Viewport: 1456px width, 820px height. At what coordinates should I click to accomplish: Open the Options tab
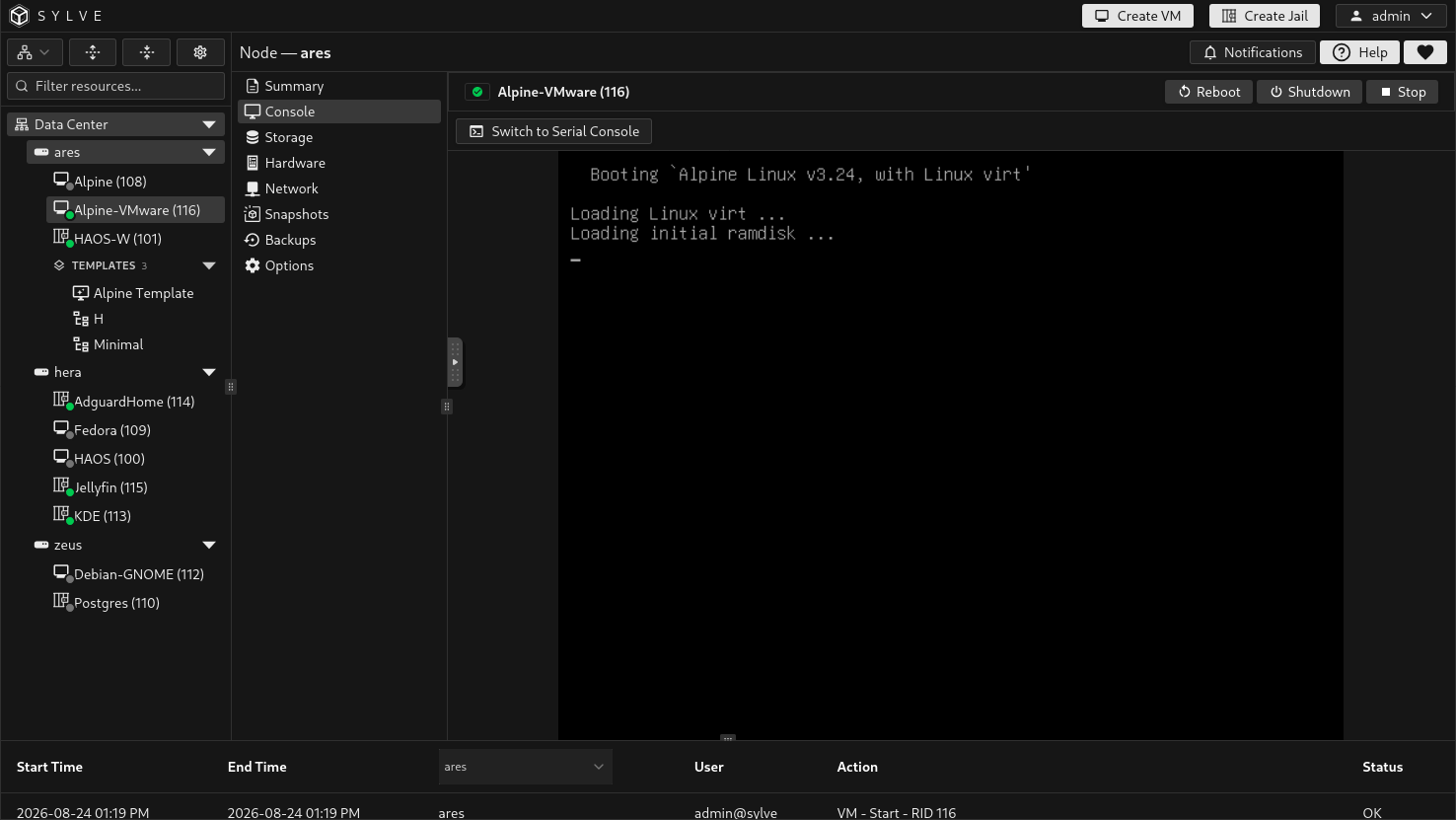click(x=339, y=265)
